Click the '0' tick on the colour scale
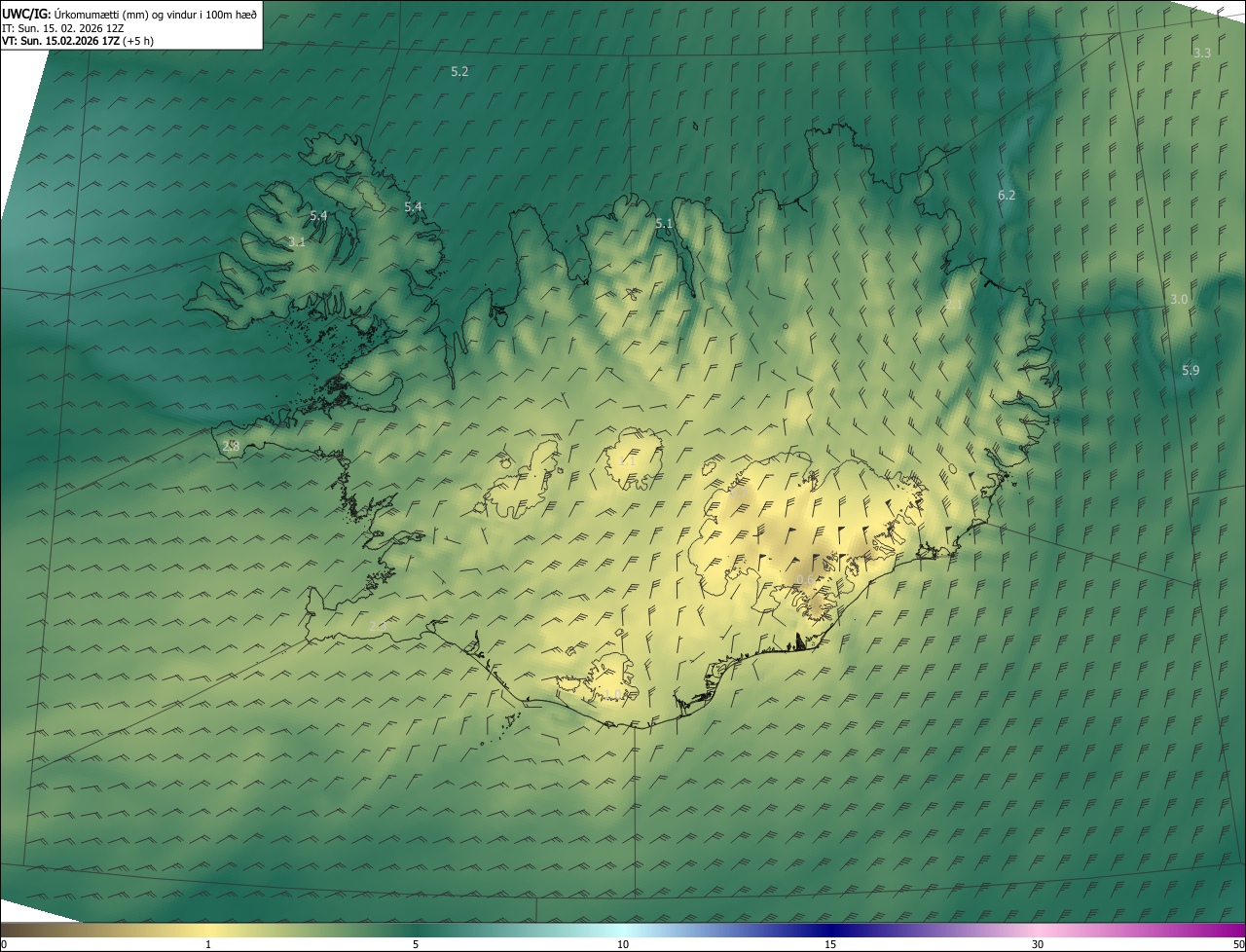Viewport: 1246px width, 952px height. [3, 944]
